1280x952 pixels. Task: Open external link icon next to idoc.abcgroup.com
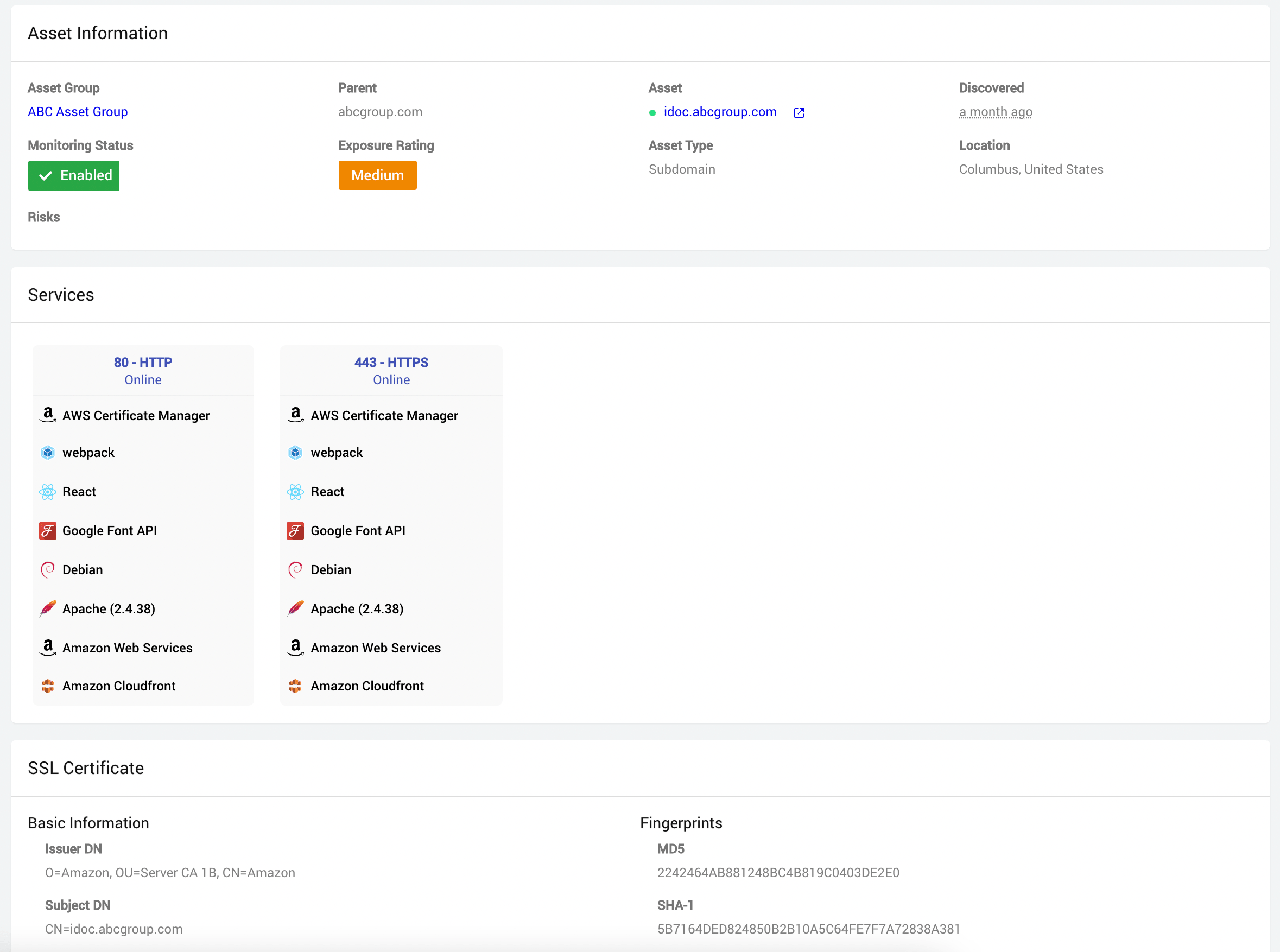(x=799, y=113)
